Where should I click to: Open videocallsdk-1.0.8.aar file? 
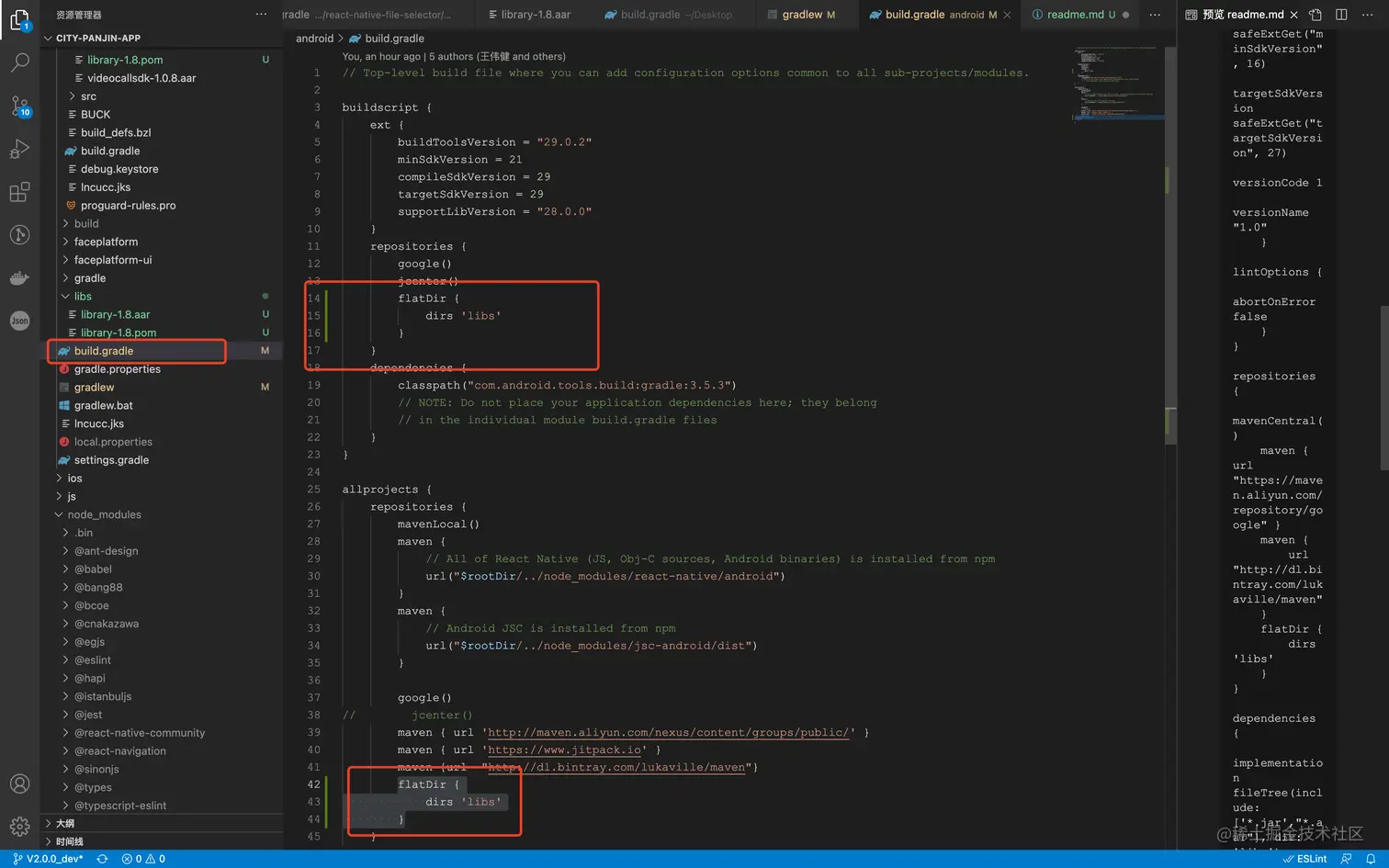click(x=141, y=78)
